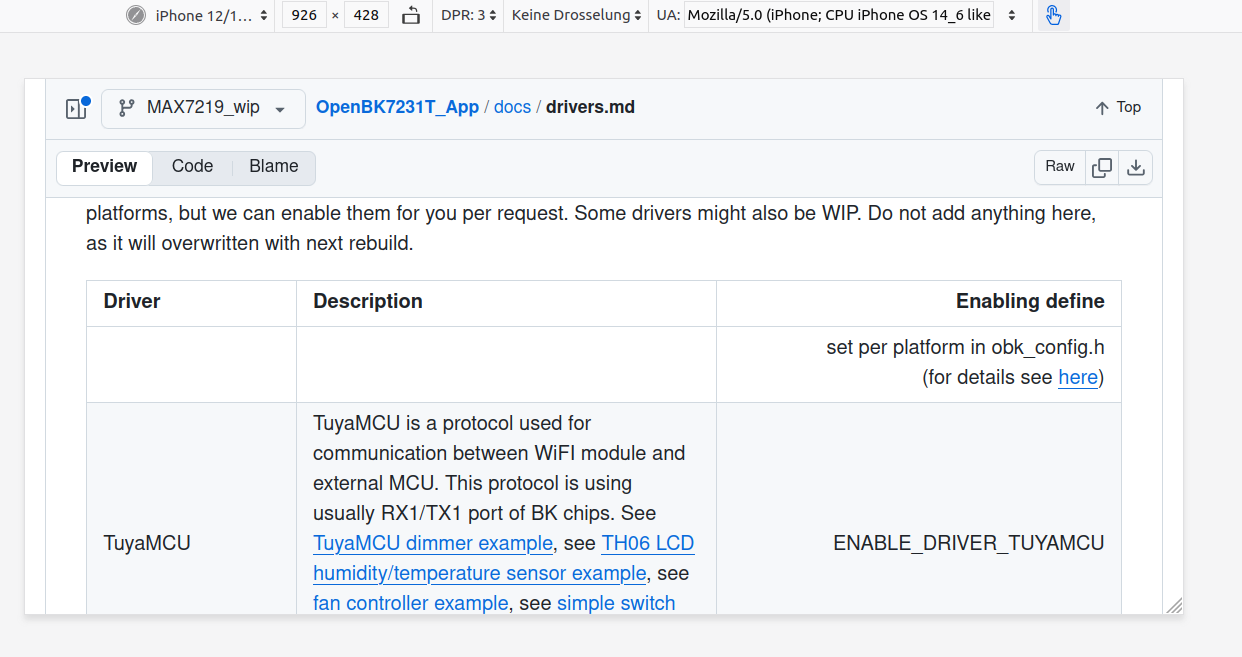Toggle touch simulation in the responsive toolbar
The image size is (1242, 657).
[x=1053, y=15]
